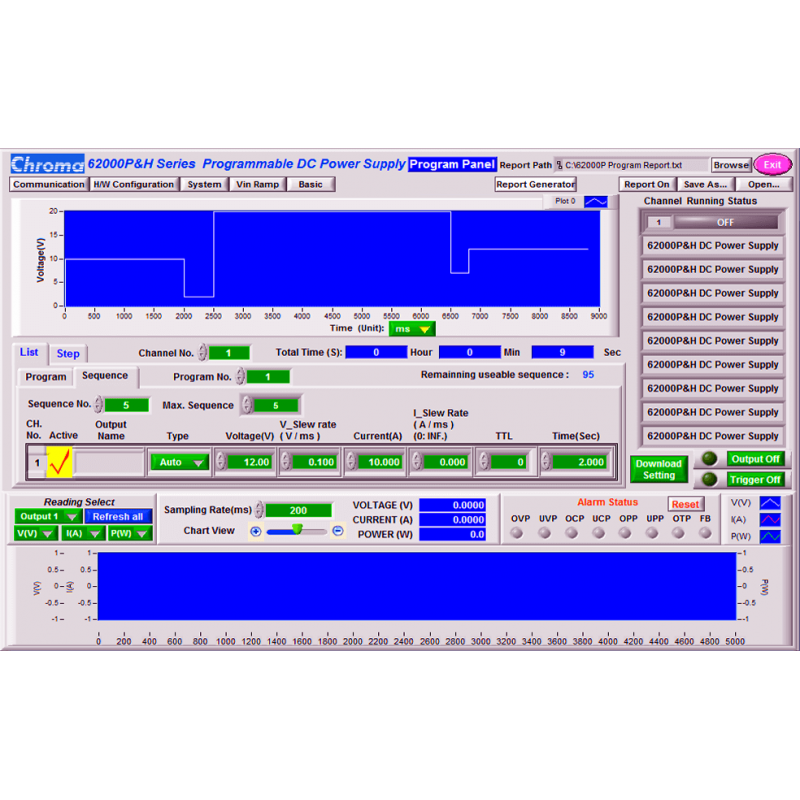Screen dimensions: 800x800
Task: Toggle the Trigger Off switch
Action: tap(755, 480)
